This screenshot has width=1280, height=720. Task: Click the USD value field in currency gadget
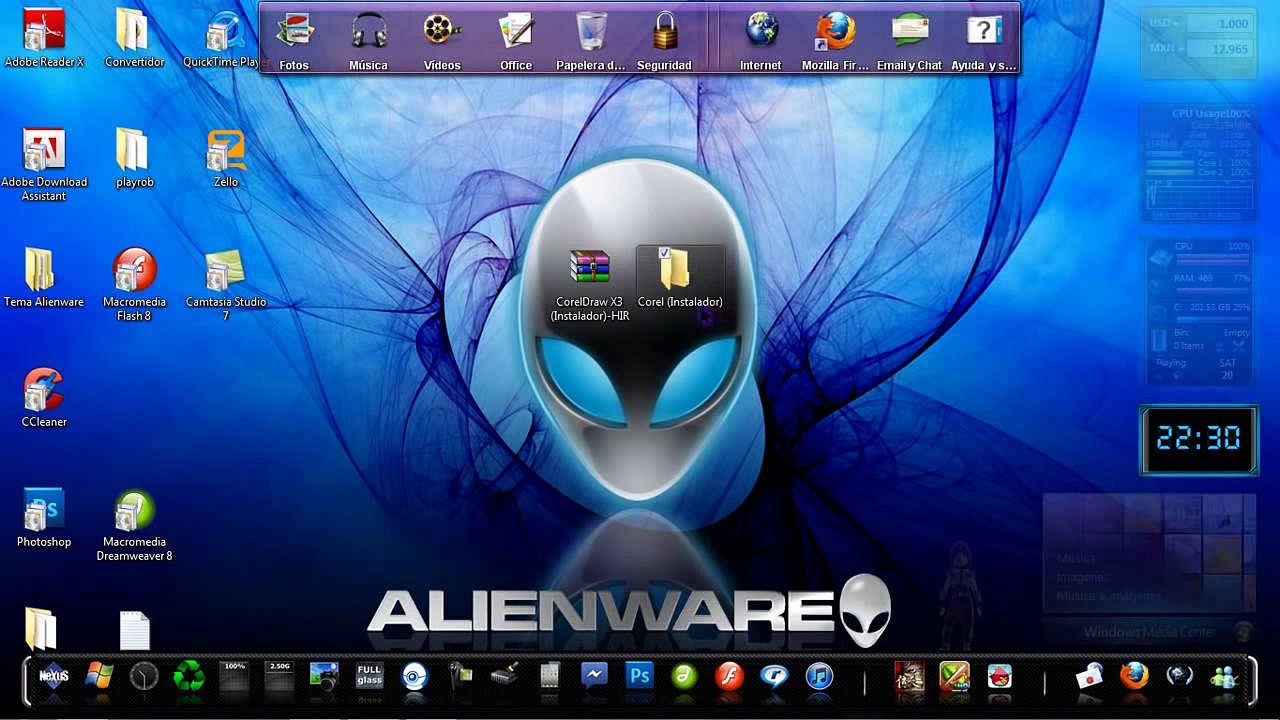[x=1218, y=24]
